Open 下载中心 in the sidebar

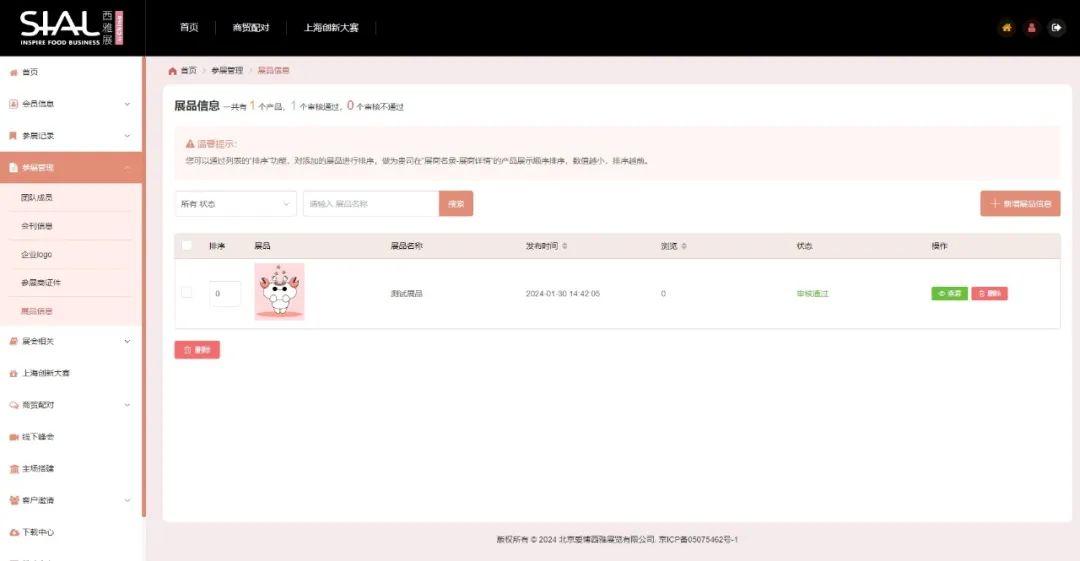pos(38,532)
